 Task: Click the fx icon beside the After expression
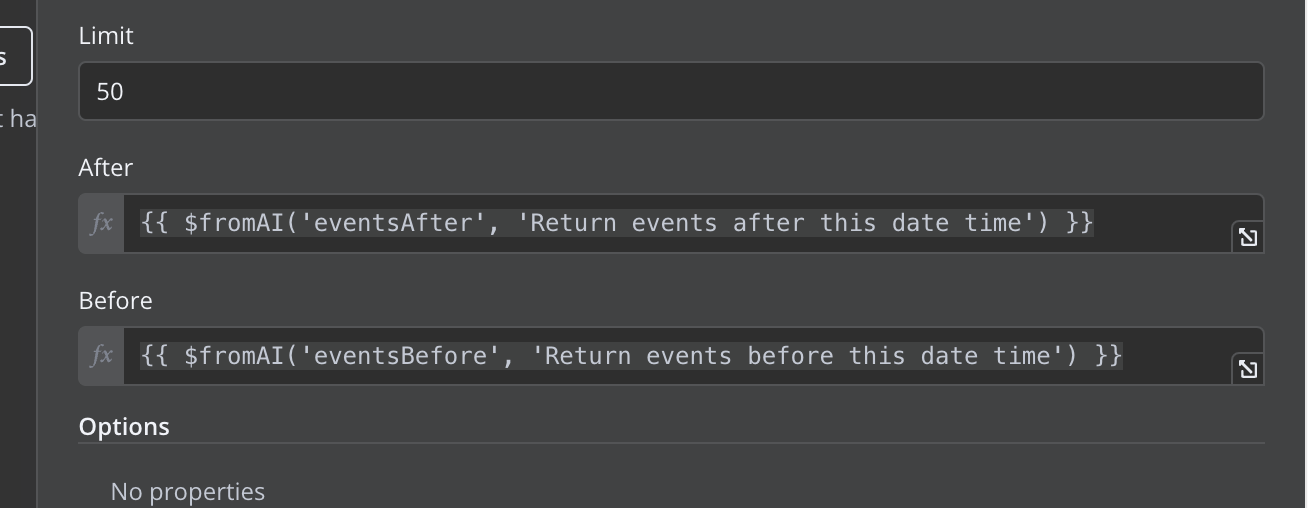coord(101,223)
